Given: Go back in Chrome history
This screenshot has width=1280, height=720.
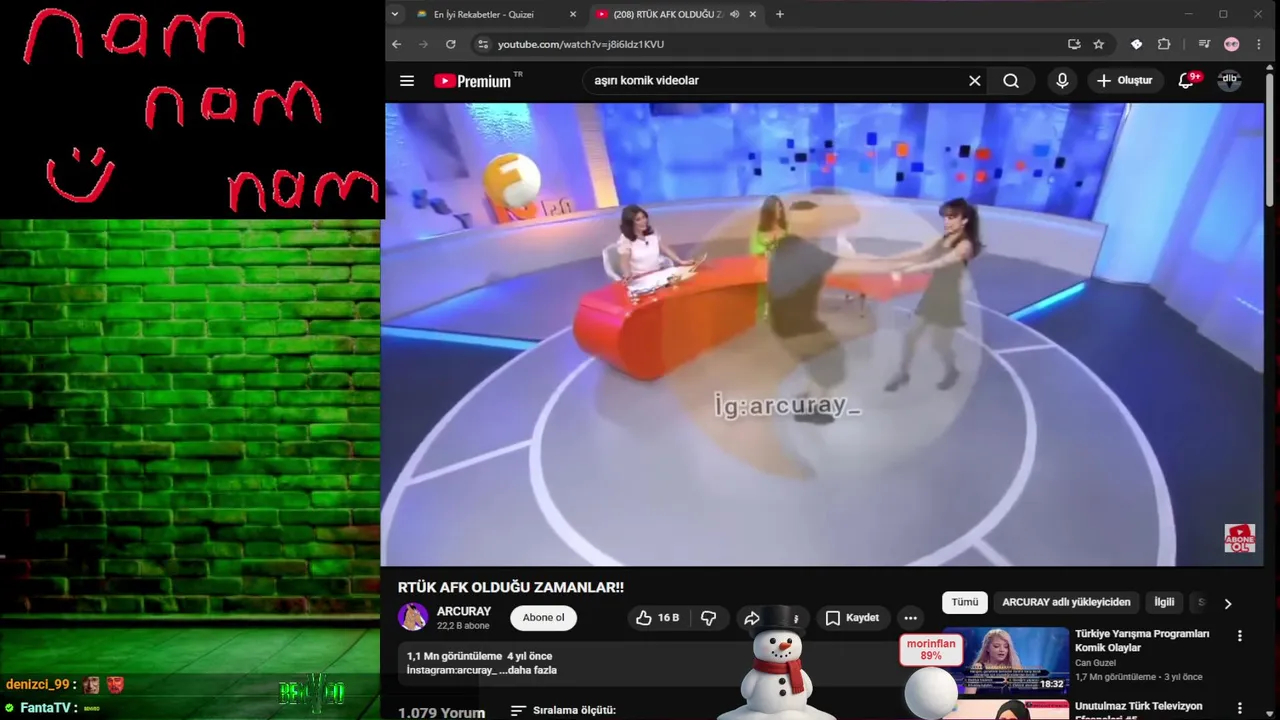Looking at the screenshot, I should (x=396, y=44).
